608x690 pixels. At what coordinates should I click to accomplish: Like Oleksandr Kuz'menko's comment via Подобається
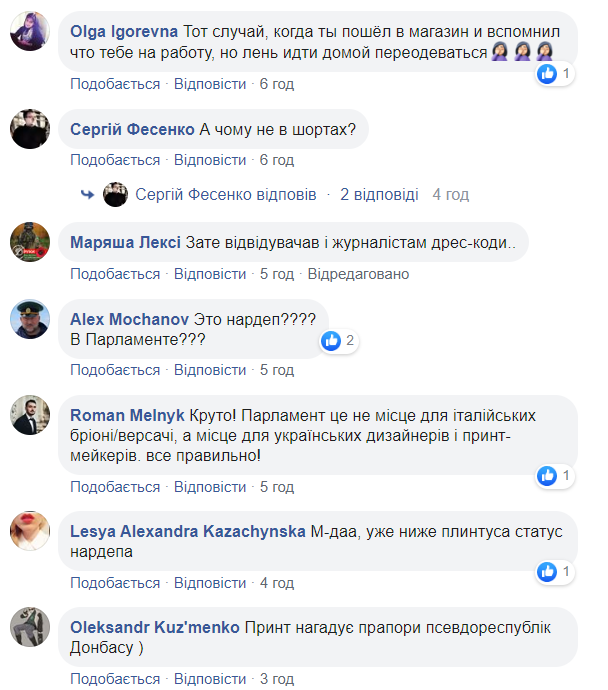pyautogui.click(x=115, y=680)
